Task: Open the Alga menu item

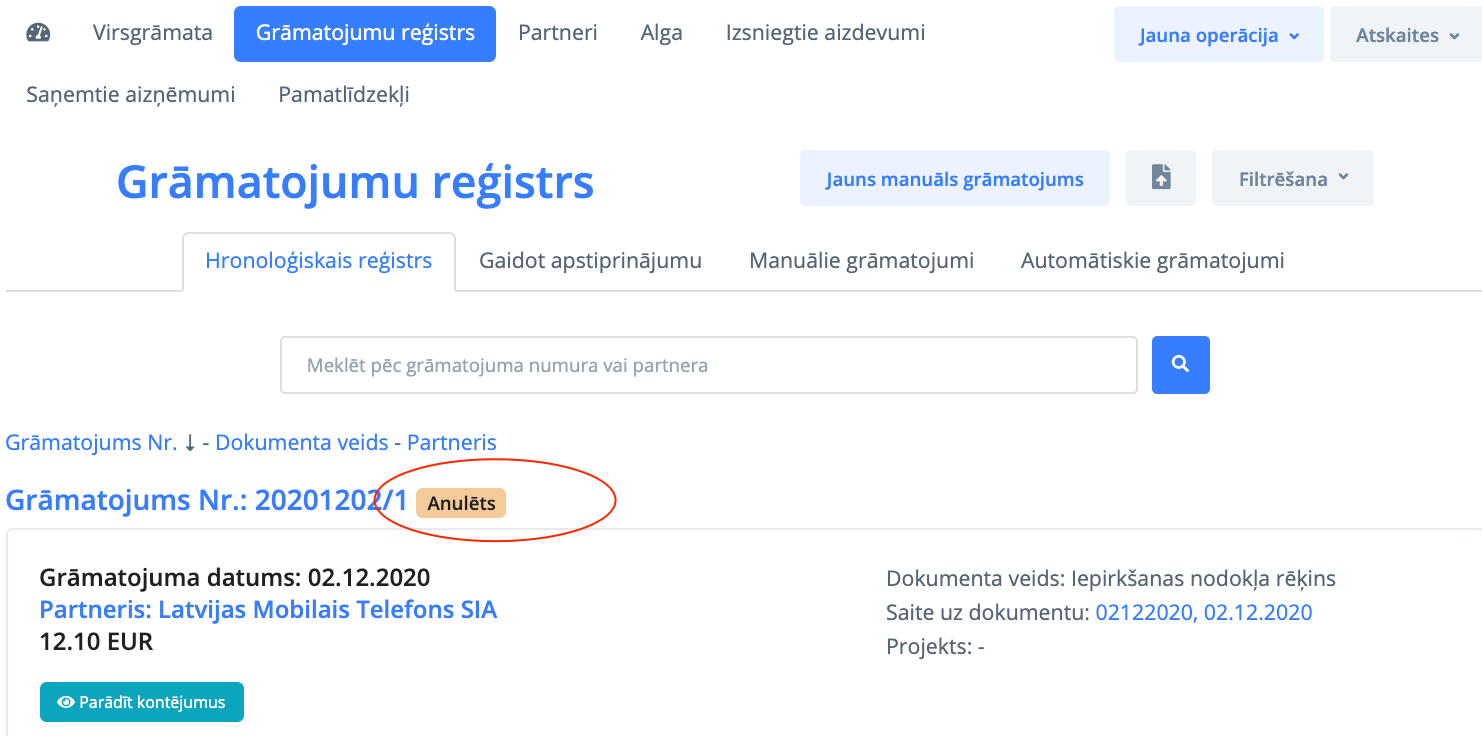Action: click(x=661, y=33)
